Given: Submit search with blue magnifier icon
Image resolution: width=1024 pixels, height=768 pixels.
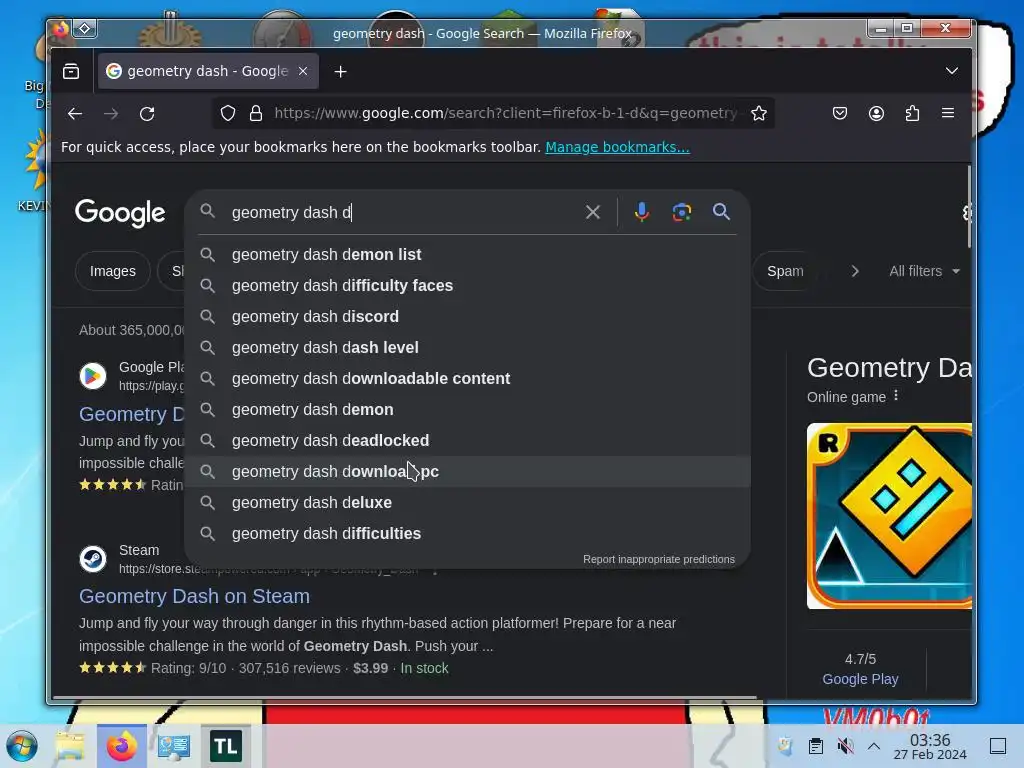Looking at the screenshot, I should point(721,212).
